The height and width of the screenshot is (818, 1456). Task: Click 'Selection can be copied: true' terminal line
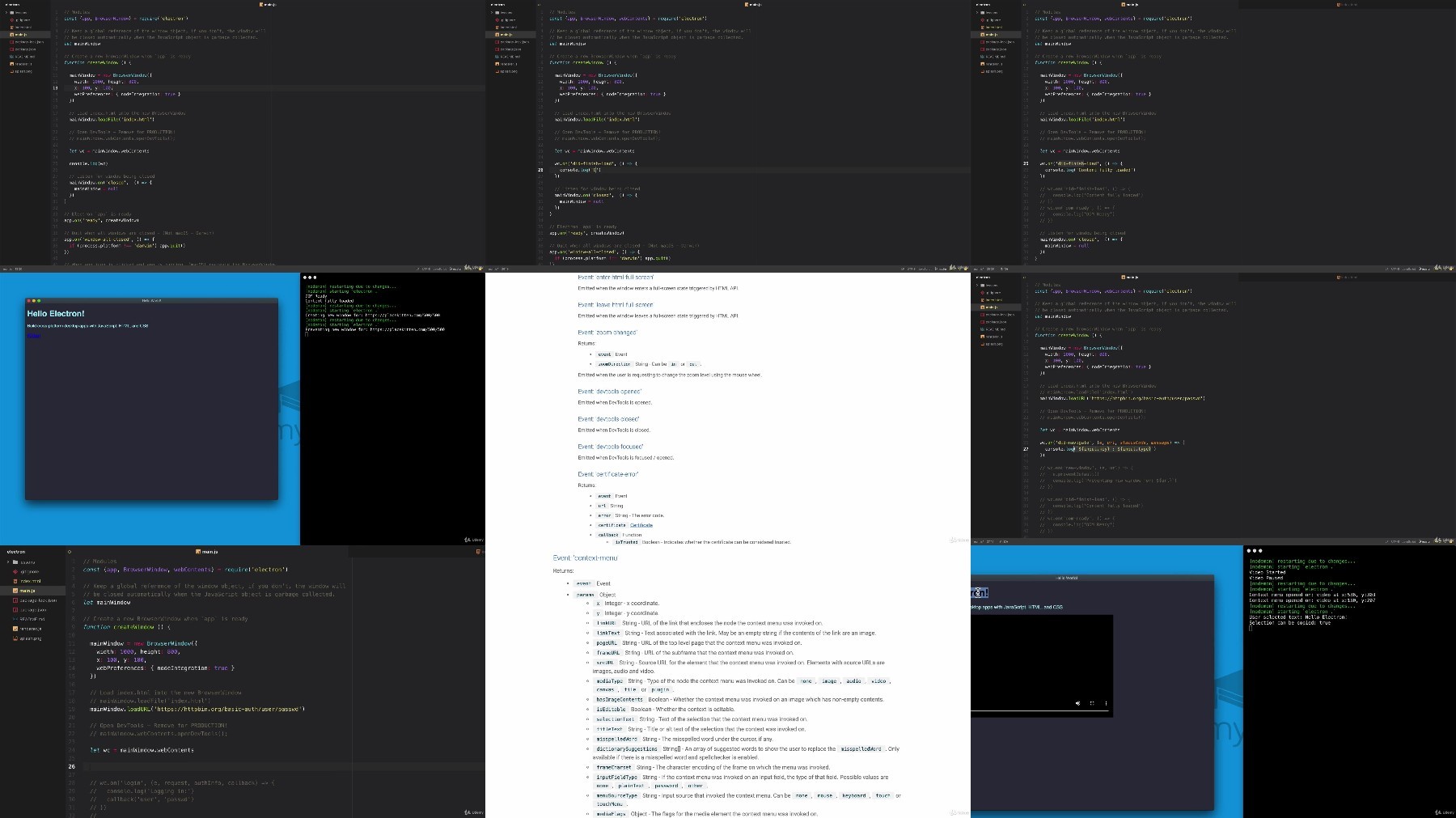coord(1289,623)
